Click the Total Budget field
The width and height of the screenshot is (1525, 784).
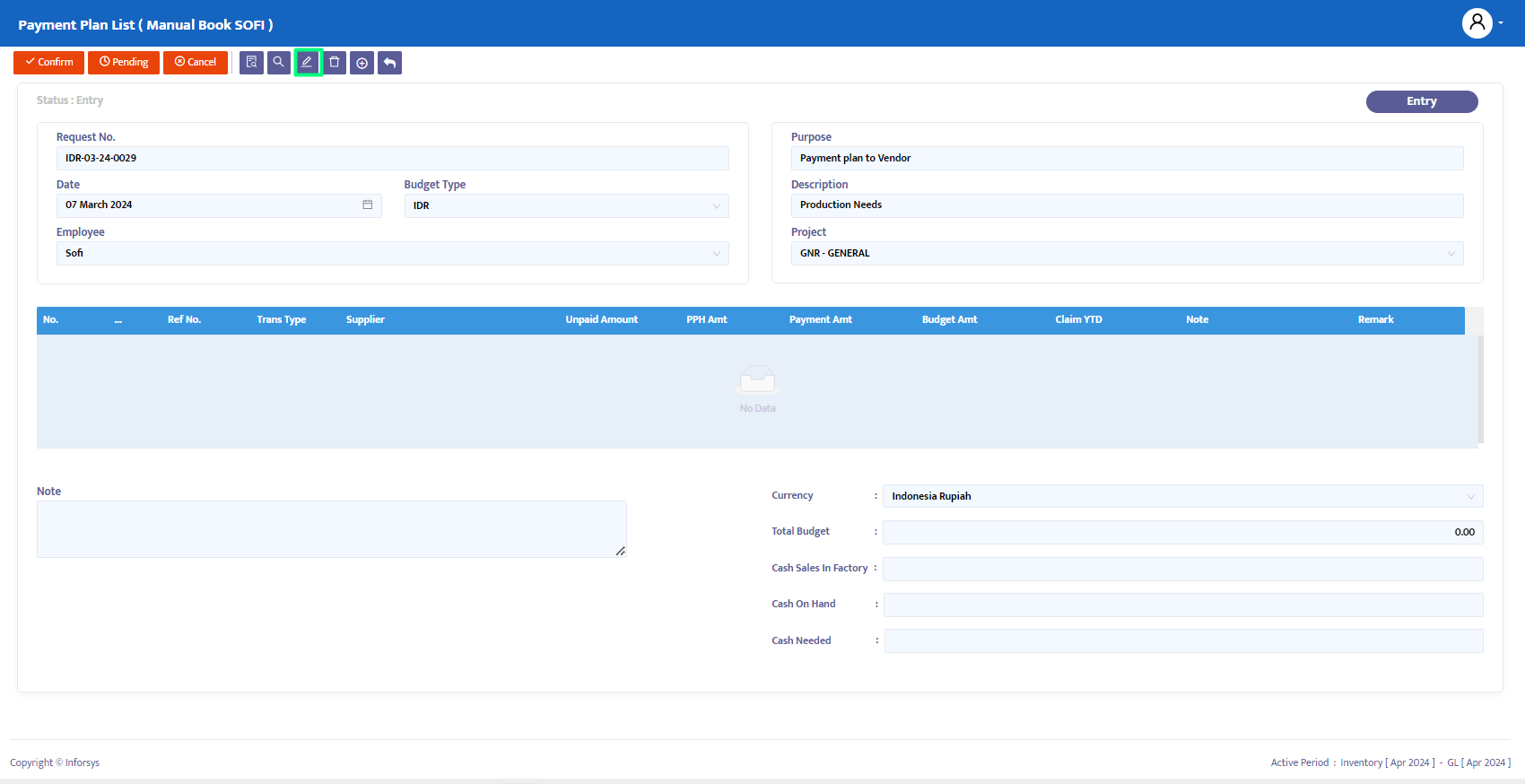point(1182,532)
